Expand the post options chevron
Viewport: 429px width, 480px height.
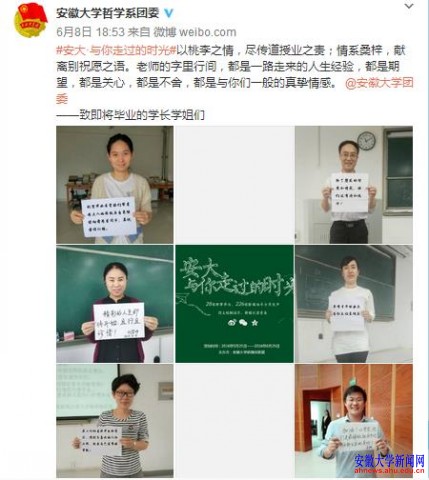point(409,6)
